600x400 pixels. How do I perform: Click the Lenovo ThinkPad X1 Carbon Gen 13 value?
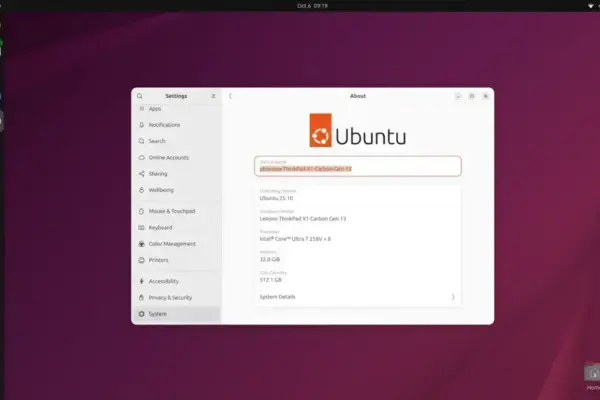pyautogui.click(x=303, y=219)
